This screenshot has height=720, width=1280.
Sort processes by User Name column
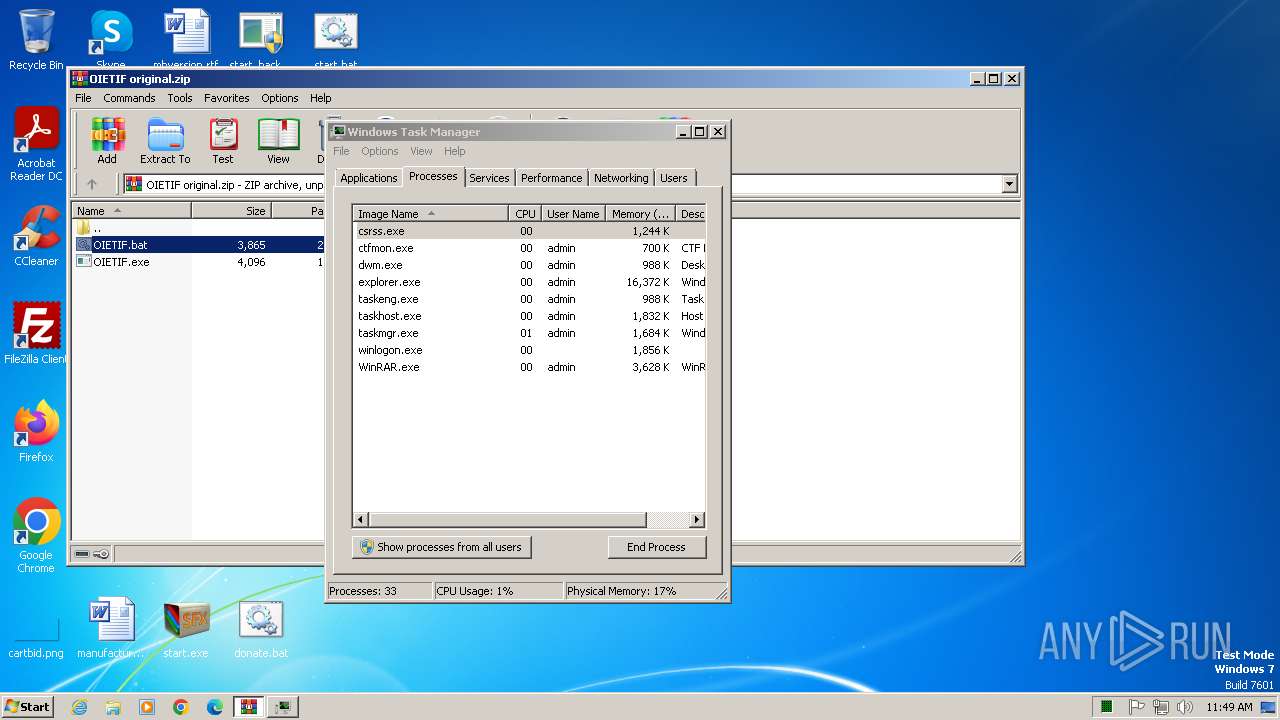573,214
